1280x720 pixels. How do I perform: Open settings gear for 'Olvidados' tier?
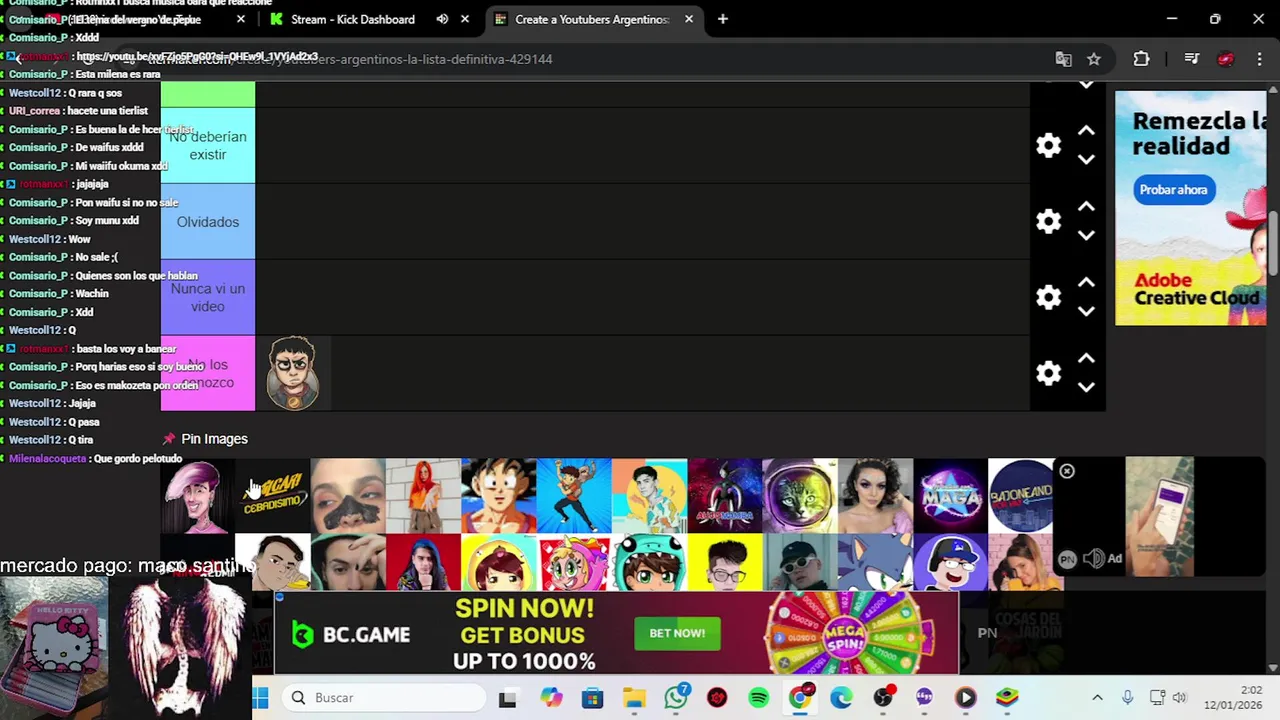[1048, 221]
